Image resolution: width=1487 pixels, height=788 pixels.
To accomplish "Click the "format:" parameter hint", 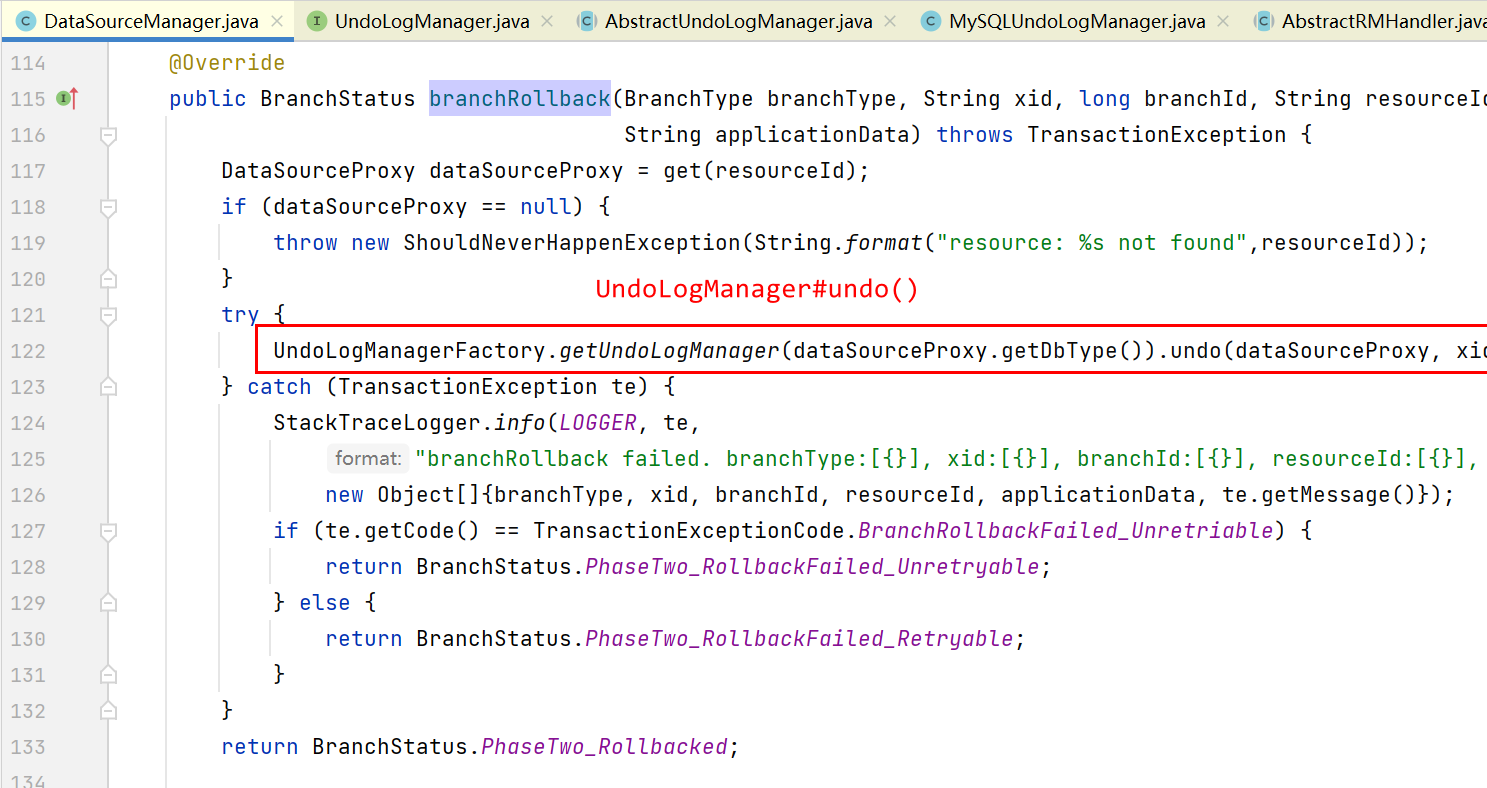I will [369, 459].
